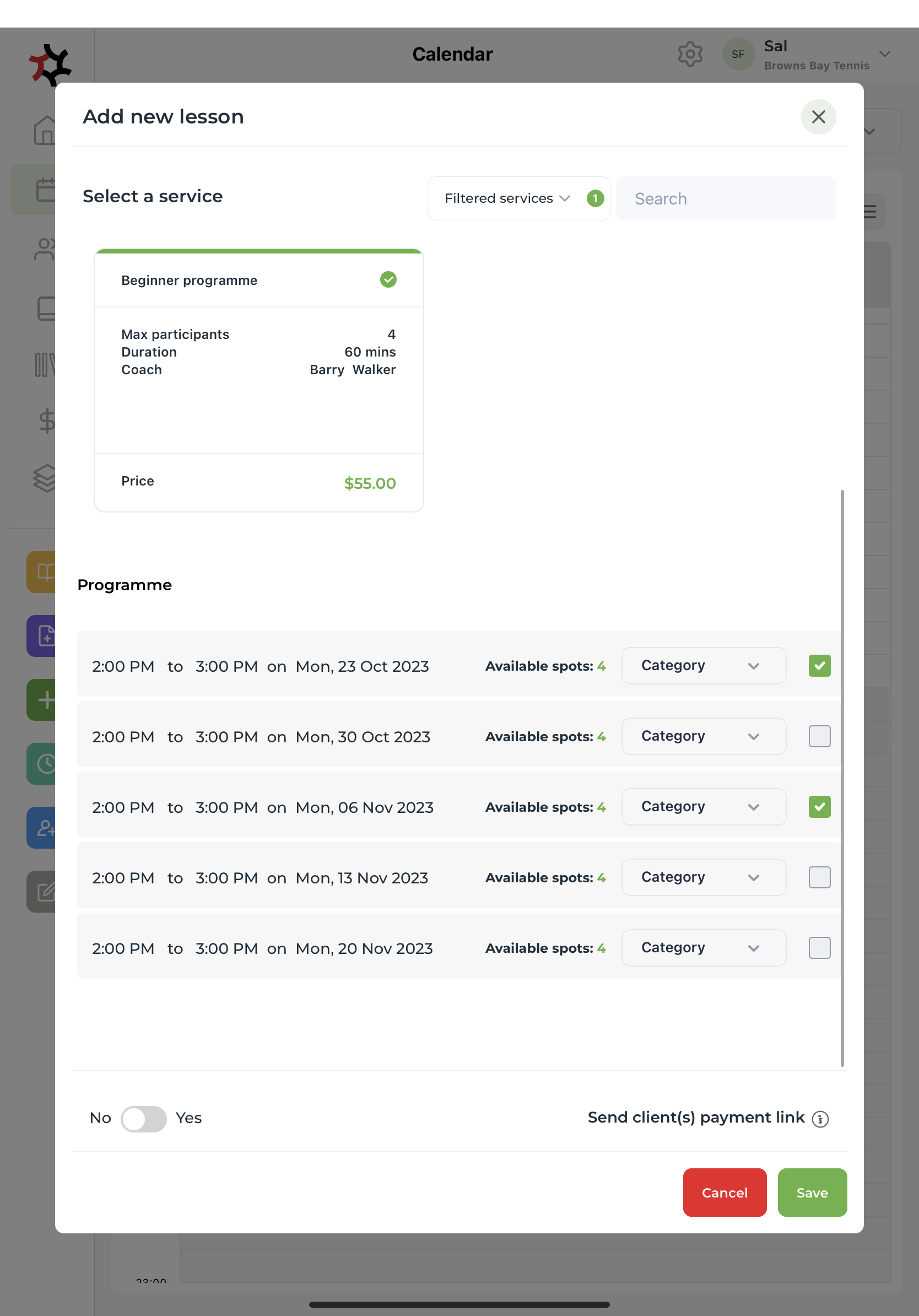Click the green check on Beginner programme
The width and height of the screenshot is (919, 1316).
pos(388,280)
